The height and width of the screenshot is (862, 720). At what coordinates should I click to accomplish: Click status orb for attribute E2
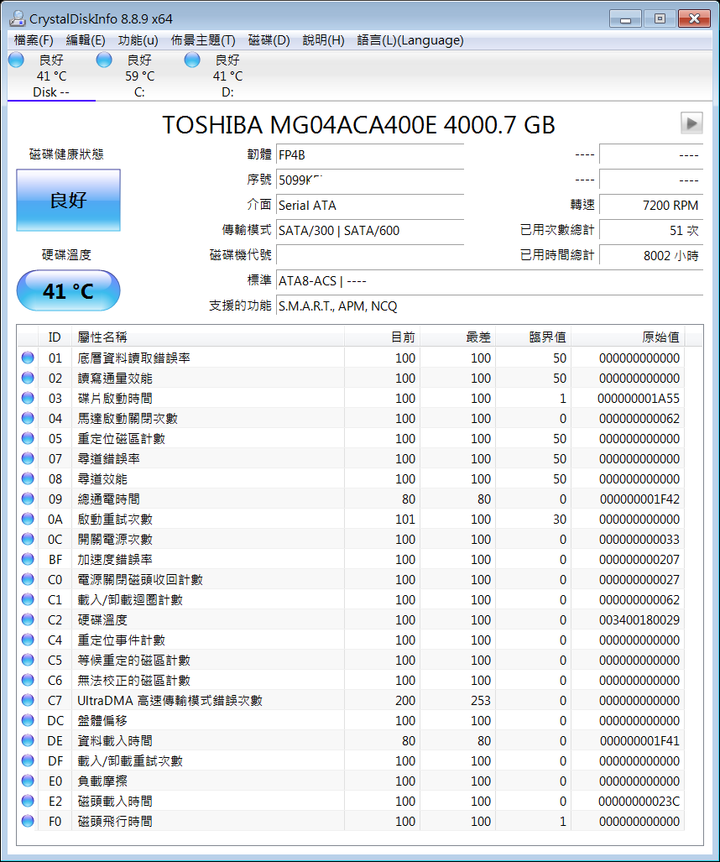(x=27, y=801)
